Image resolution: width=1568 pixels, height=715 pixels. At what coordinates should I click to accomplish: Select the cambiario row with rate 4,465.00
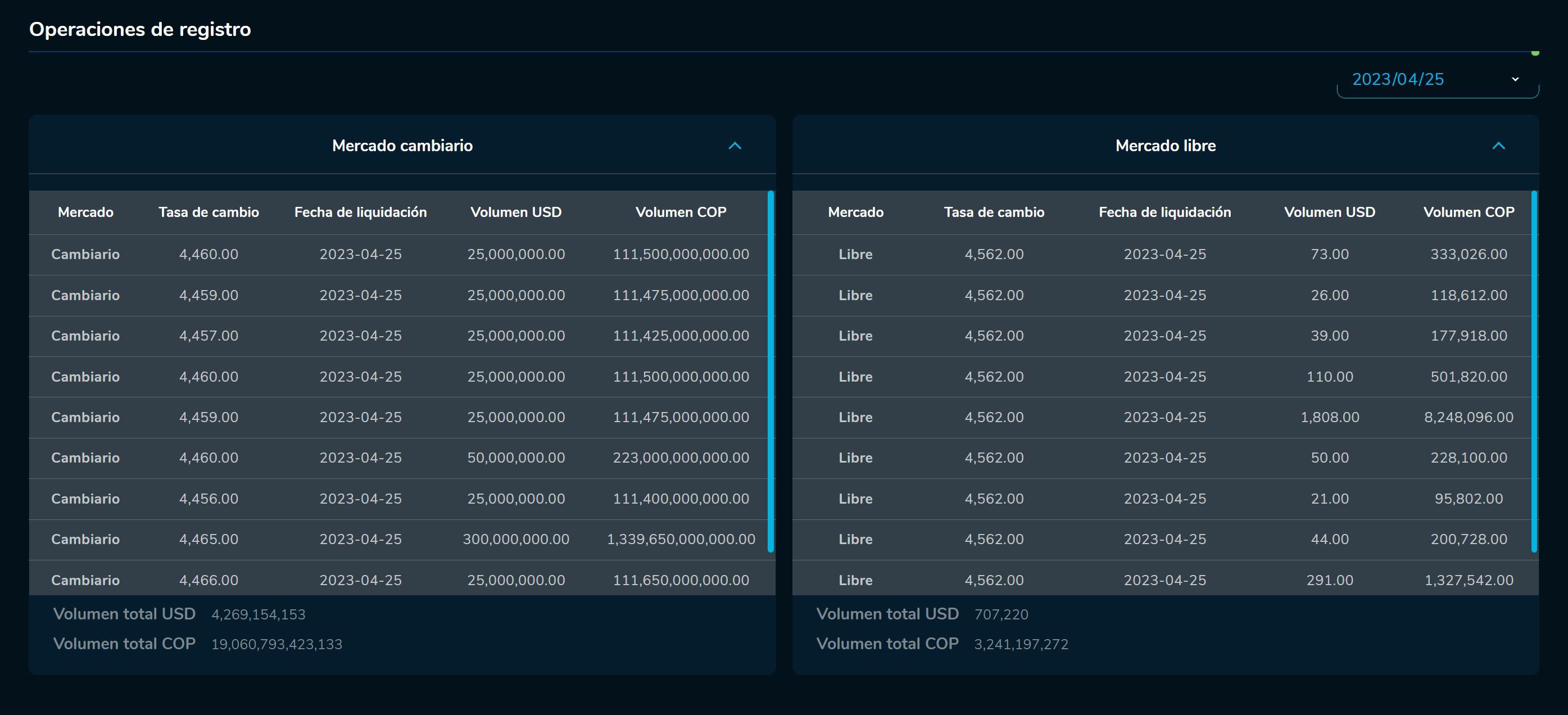tap(209, 540)
